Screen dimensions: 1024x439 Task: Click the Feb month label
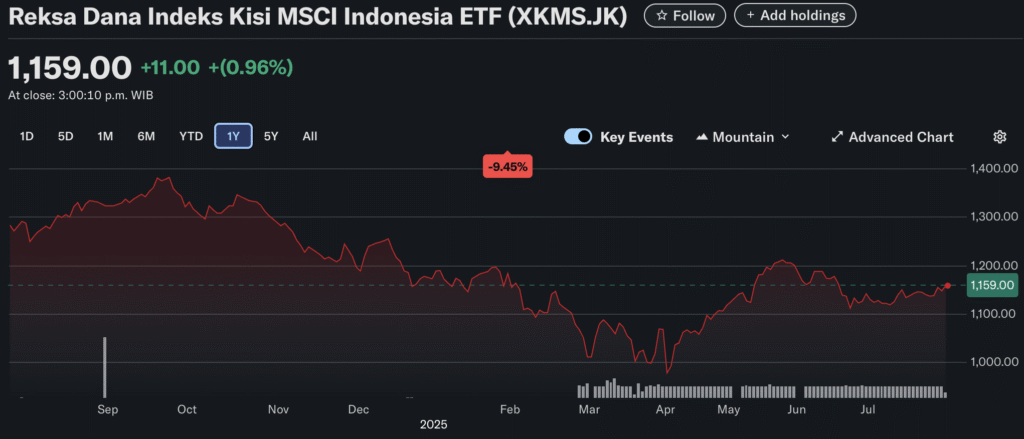click(509, 410)
